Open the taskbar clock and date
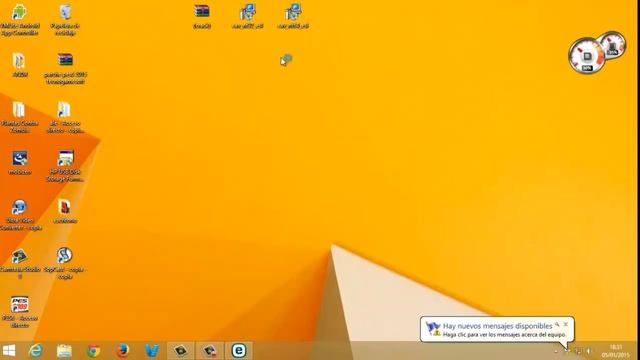640x360 pixels. click(616, 351)
